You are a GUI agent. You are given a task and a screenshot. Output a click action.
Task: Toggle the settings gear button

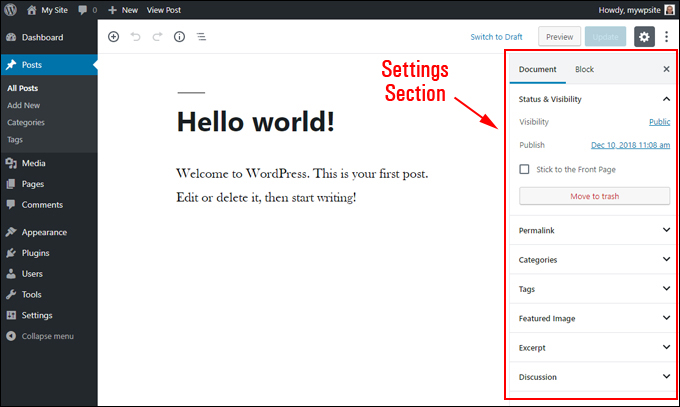(x=644, y=37)
